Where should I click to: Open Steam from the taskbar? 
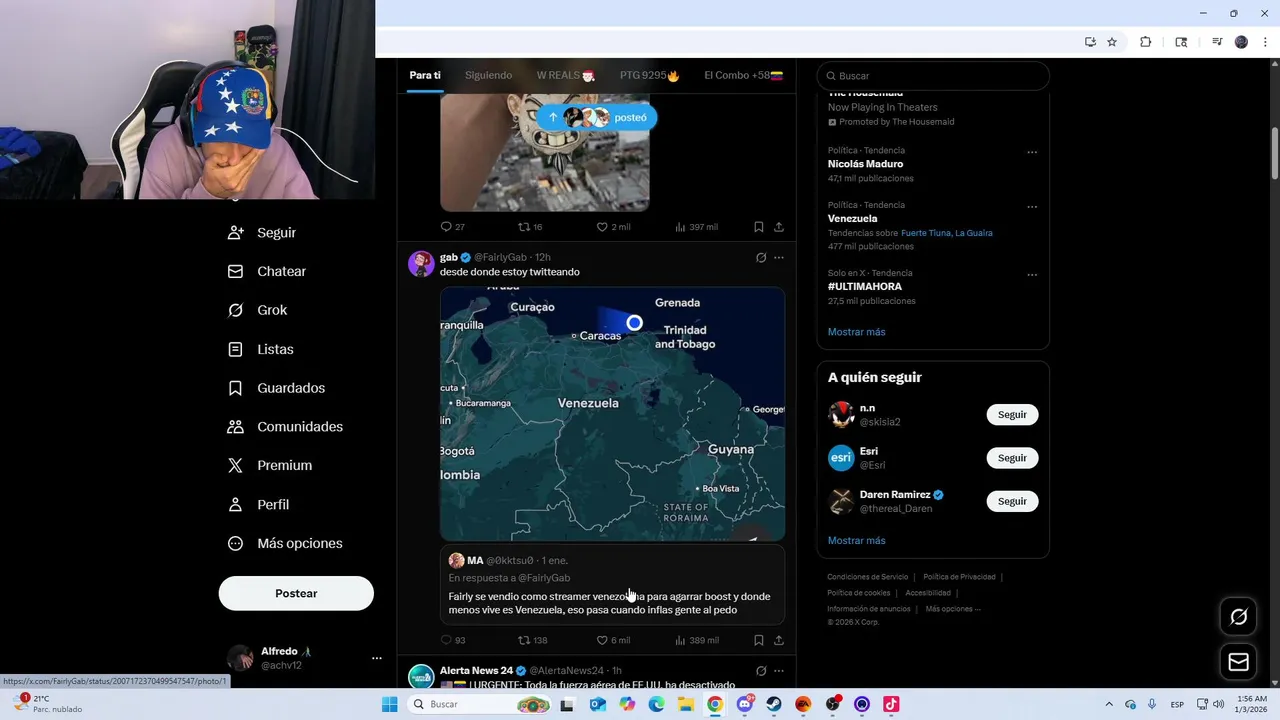(774, 704)
